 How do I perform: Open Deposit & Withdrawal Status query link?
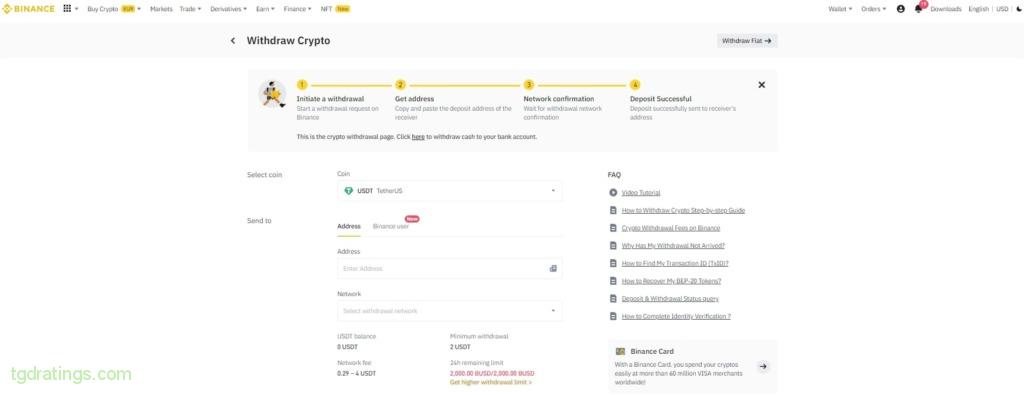click(x=670, y=298)
